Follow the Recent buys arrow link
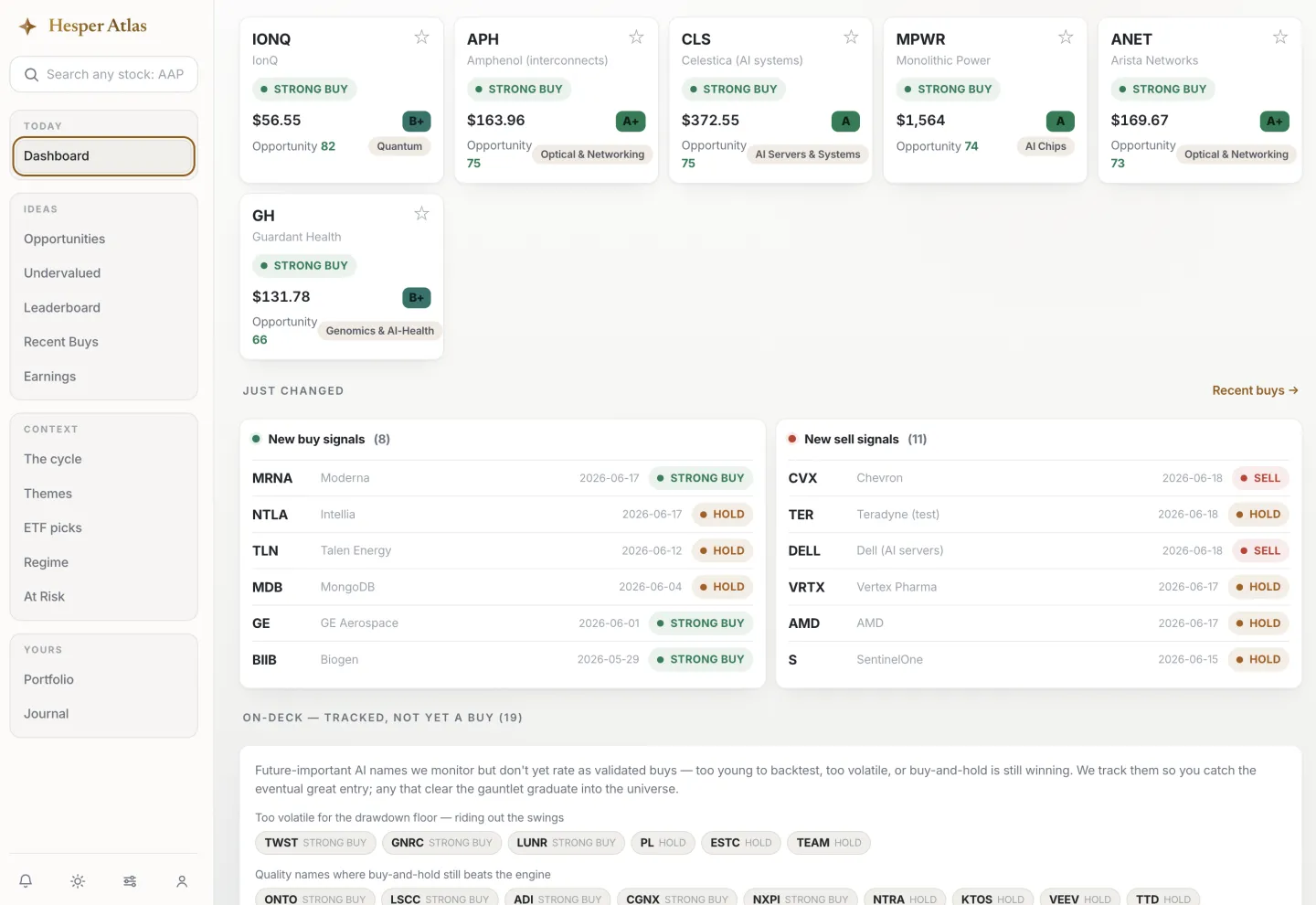This screenshot has width=1316, height=905. point(1255,390)
